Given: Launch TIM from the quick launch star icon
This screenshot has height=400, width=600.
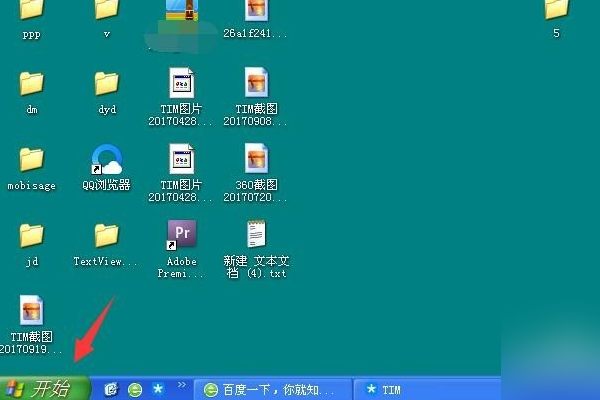Looking at the screenshot, I should coord(158,389).
